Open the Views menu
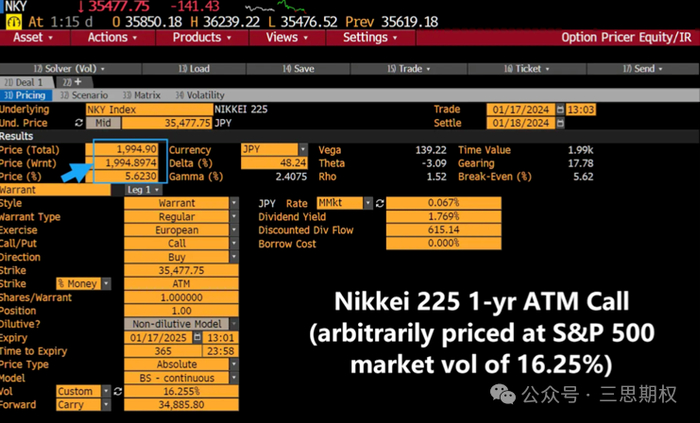The width and height of the screenshot is (700, 423). click(x=287, y=37)
